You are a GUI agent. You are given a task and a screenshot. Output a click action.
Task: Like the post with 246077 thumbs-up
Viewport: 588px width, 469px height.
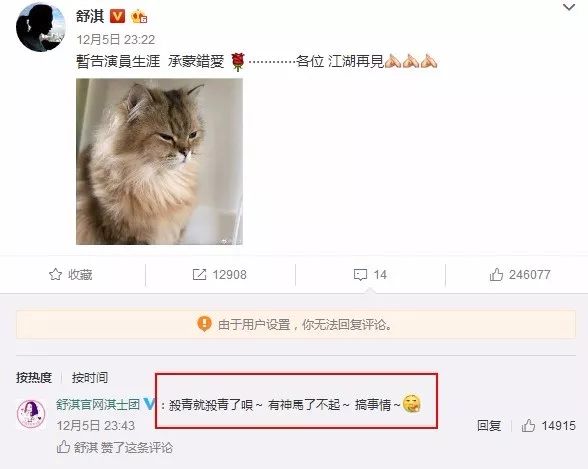[496, 274]
